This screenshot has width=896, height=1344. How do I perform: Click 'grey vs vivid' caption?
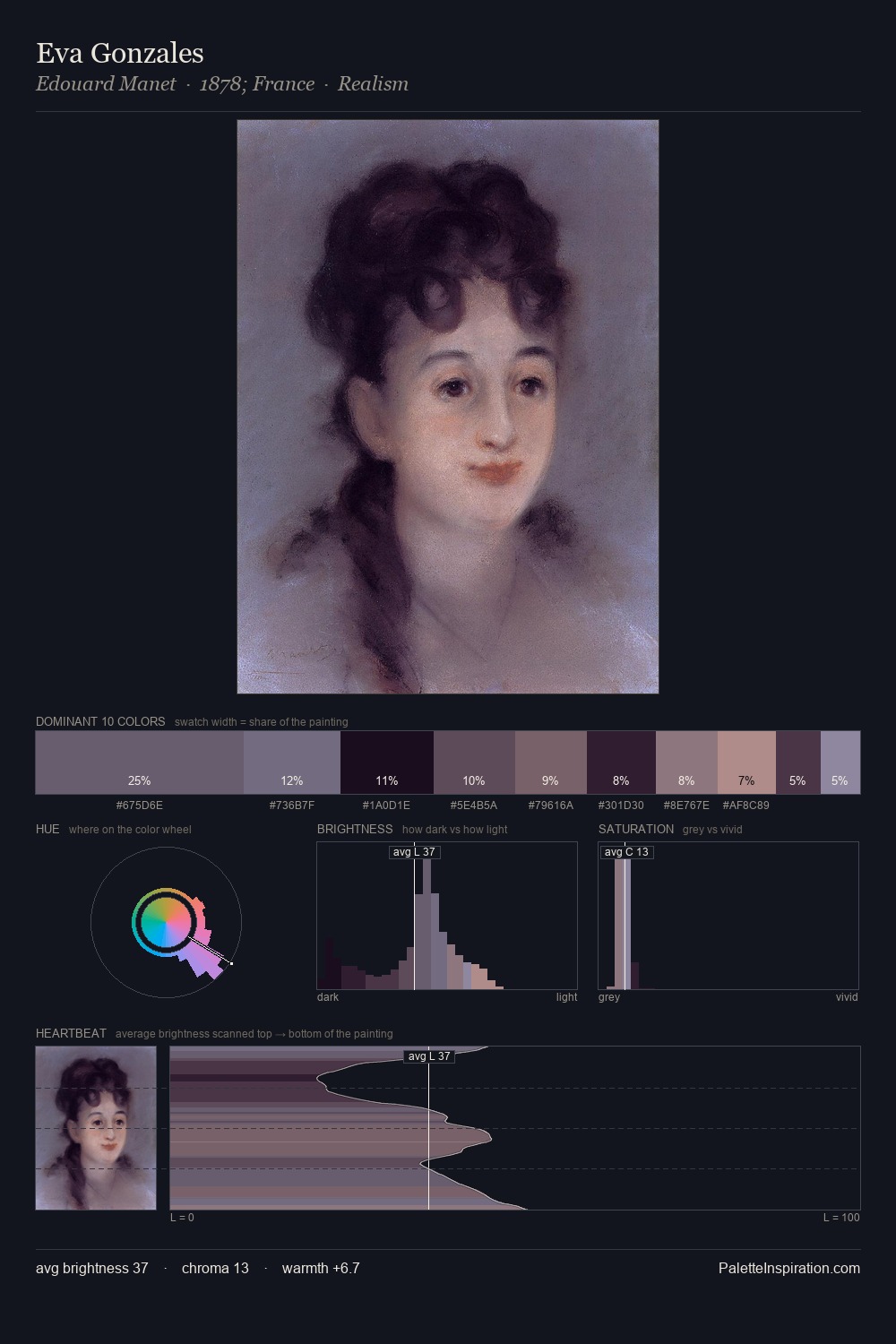click(x=712, y=830)
